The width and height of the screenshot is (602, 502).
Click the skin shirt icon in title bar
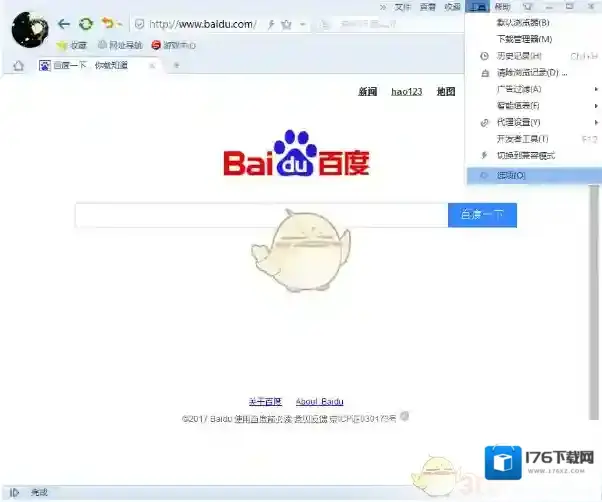tap(528, 7)
